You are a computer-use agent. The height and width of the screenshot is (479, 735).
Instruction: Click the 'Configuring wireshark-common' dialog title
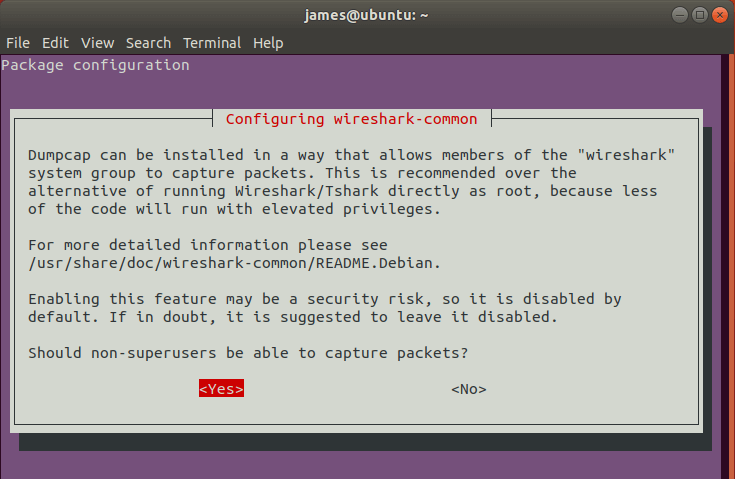coord(352,119)
